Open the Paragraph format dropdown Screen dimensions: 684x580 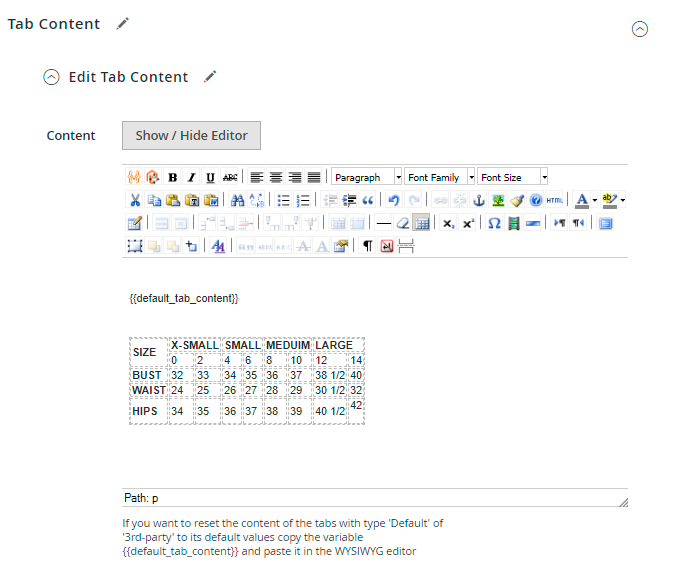pyautogui.click(x=366, y=177)
